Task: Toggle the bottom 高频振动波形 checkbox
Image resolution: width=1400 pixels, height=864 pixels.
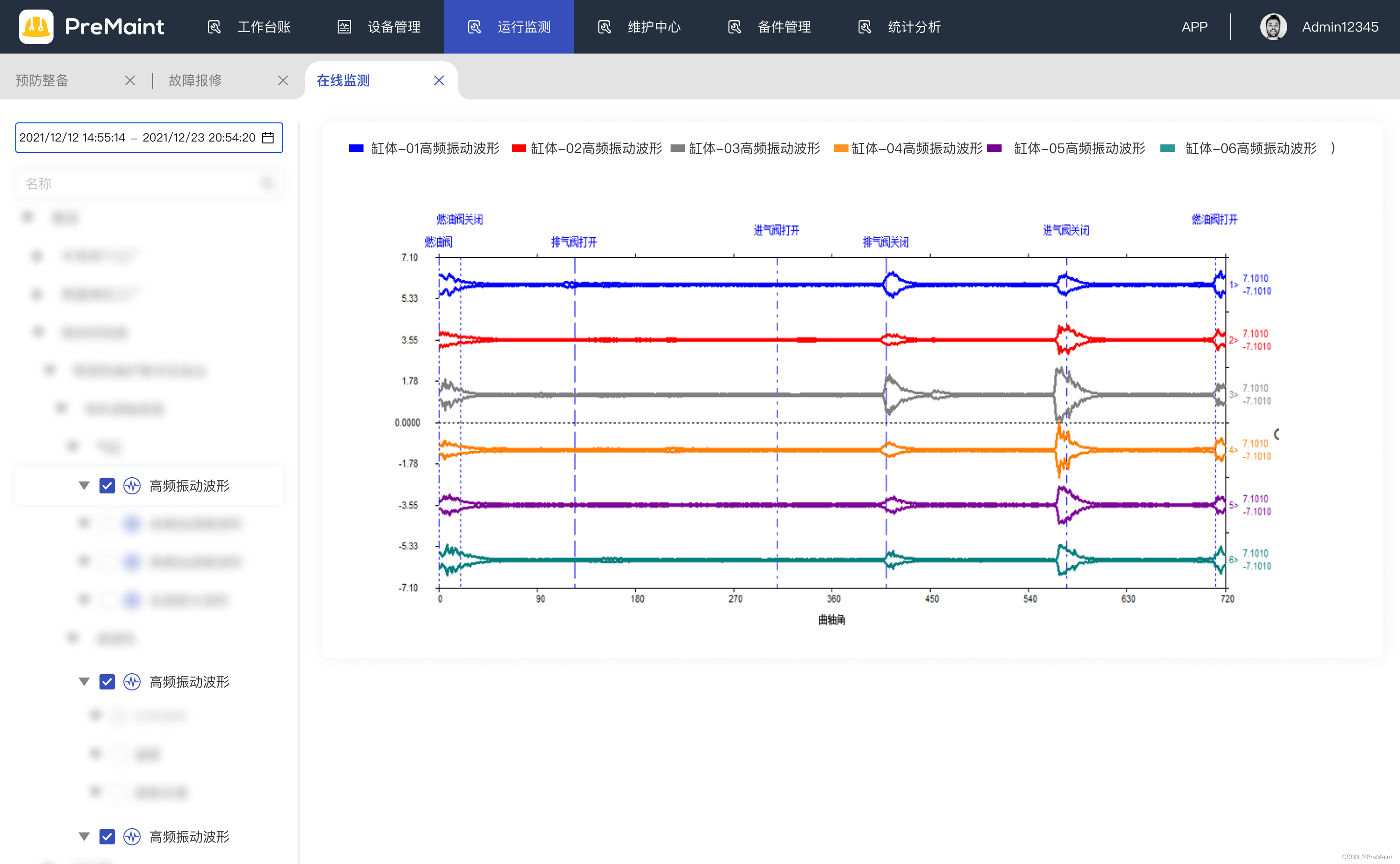Action: pyautogui.click(x=107, y=837)
